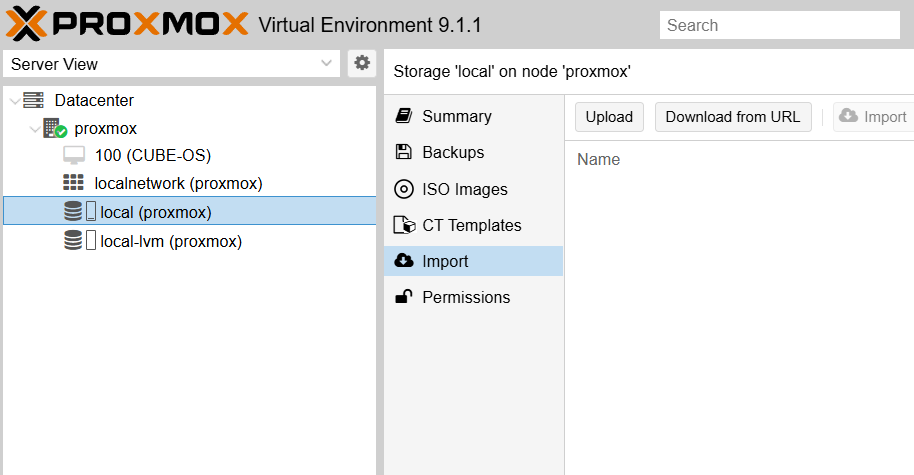Collapse the Datacenter tree node
The width and height of the screenshot is (914, 475).
pyautogui.click(x=14, y=101)
